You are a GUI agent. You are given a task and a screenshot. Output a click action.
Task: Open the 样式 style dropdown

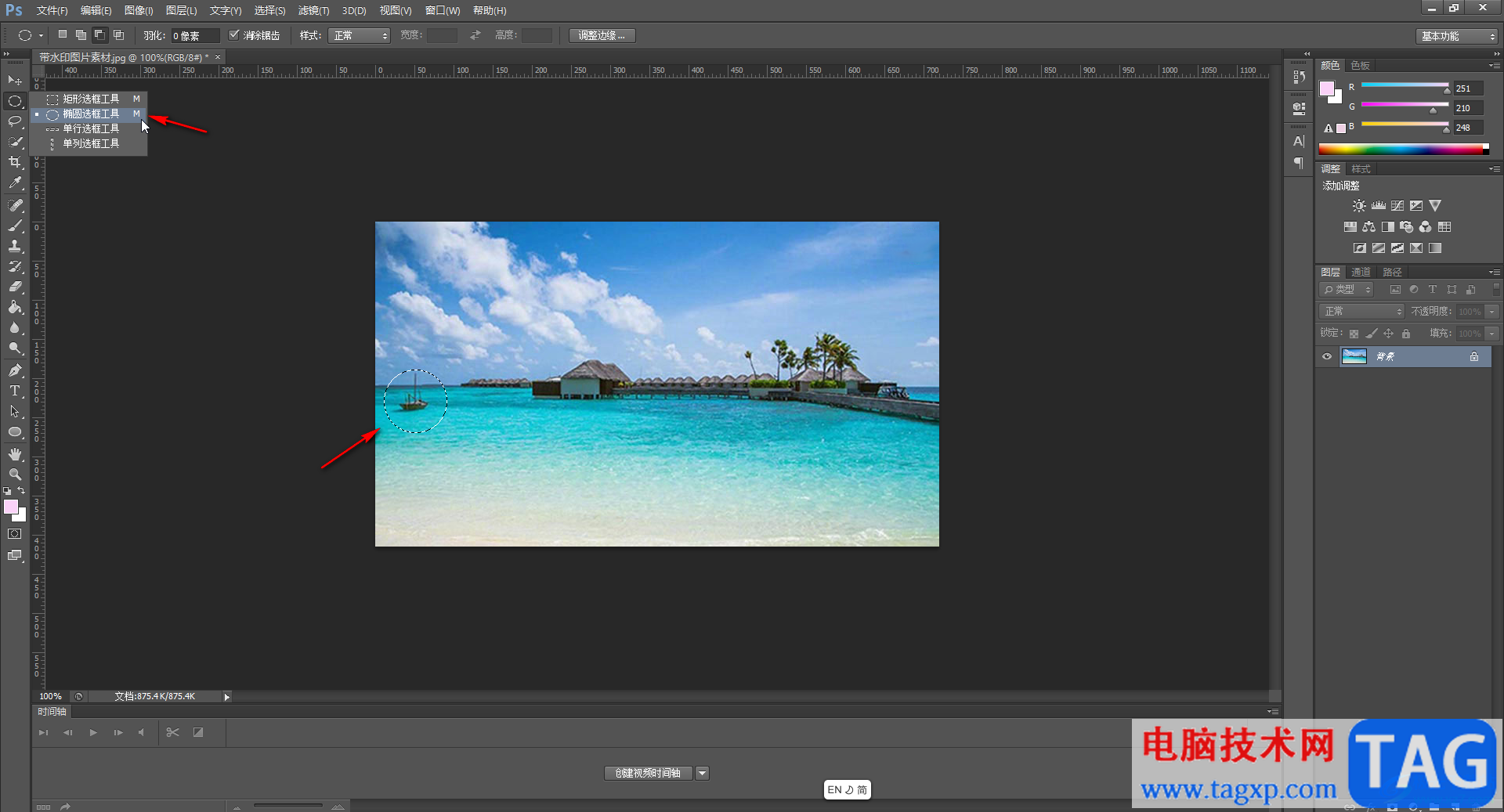(359, 35)
